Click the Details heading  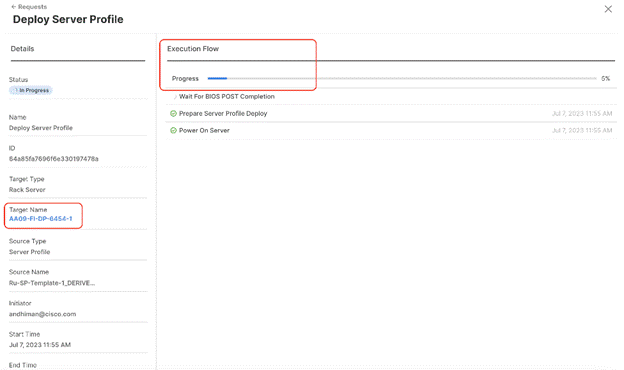coord(22,49)
